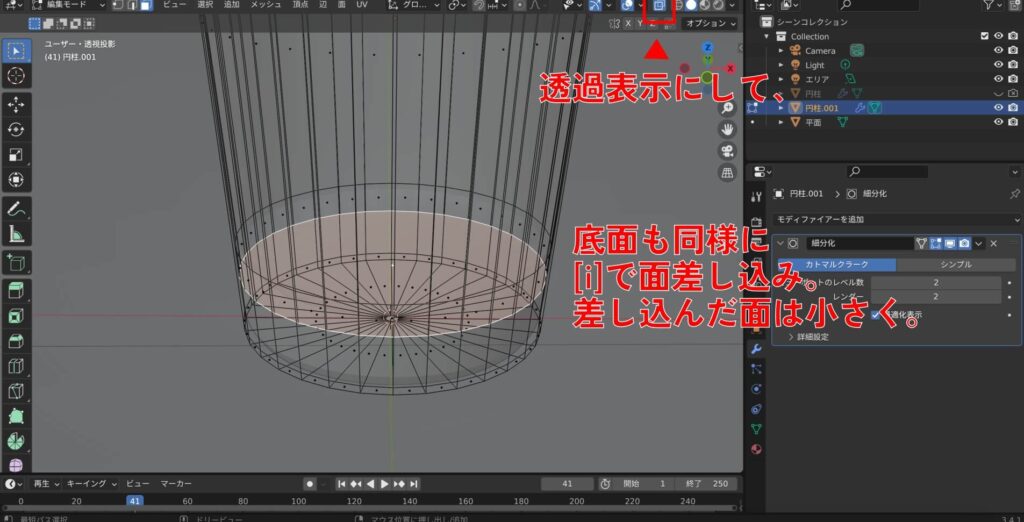Select the Annotate pencil tool
Screen dimensions: 1024x522
click(x=16, y=209)
